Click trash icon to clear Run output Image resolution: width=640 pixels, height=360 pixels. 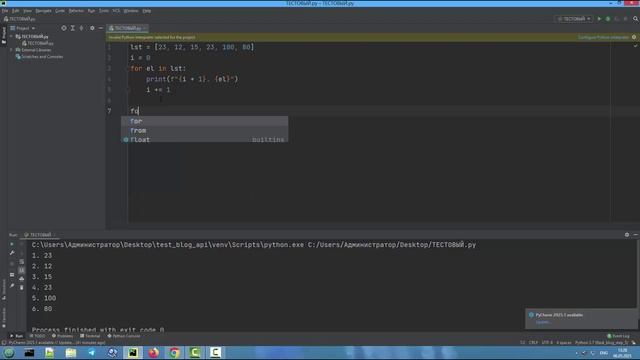(22, 288)
